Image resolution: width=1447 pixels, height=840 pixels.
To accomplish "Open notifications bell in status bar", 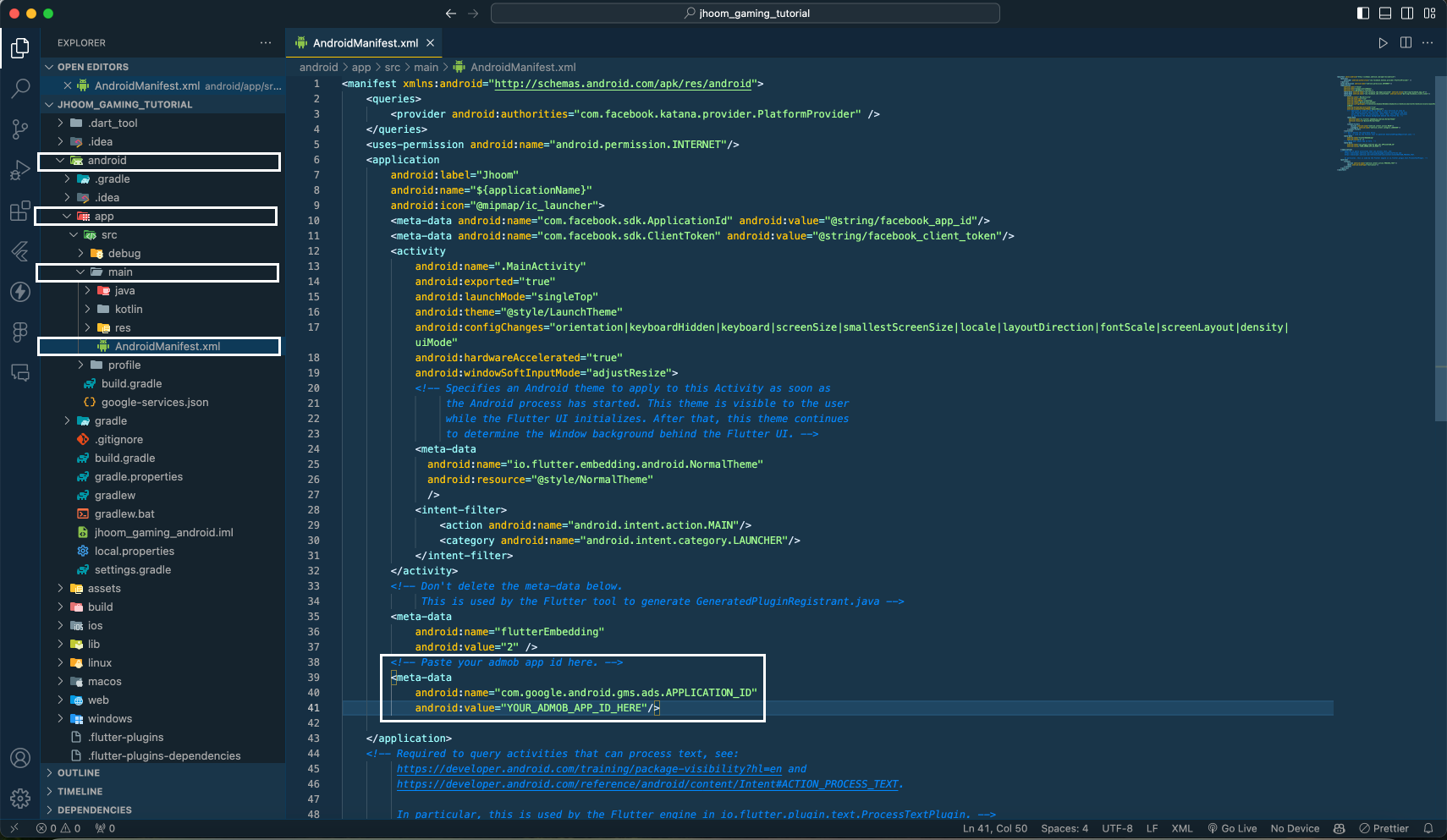I will pyautogui.click(x=1428, y=829).
